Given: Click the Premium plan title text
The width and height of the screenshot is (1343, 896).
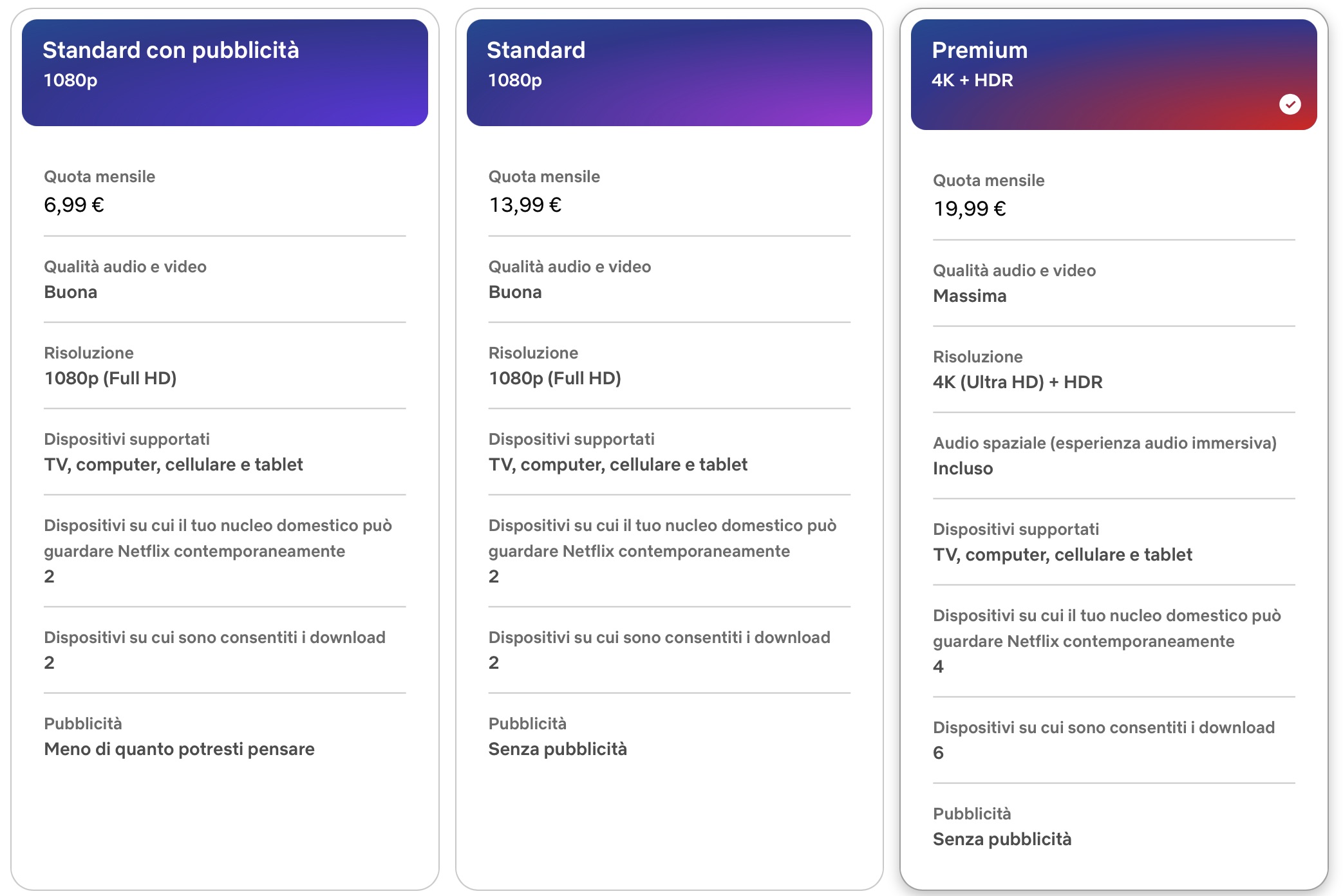Looking at the screenshot, I should [x=979, y=50].
